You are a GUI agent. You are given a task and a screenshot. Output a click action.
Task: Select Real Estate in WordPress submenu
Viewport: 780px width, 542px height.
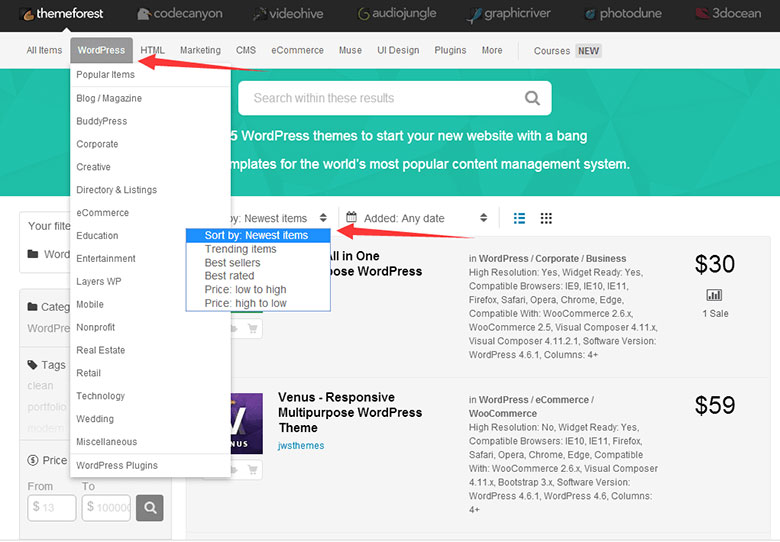100,350
